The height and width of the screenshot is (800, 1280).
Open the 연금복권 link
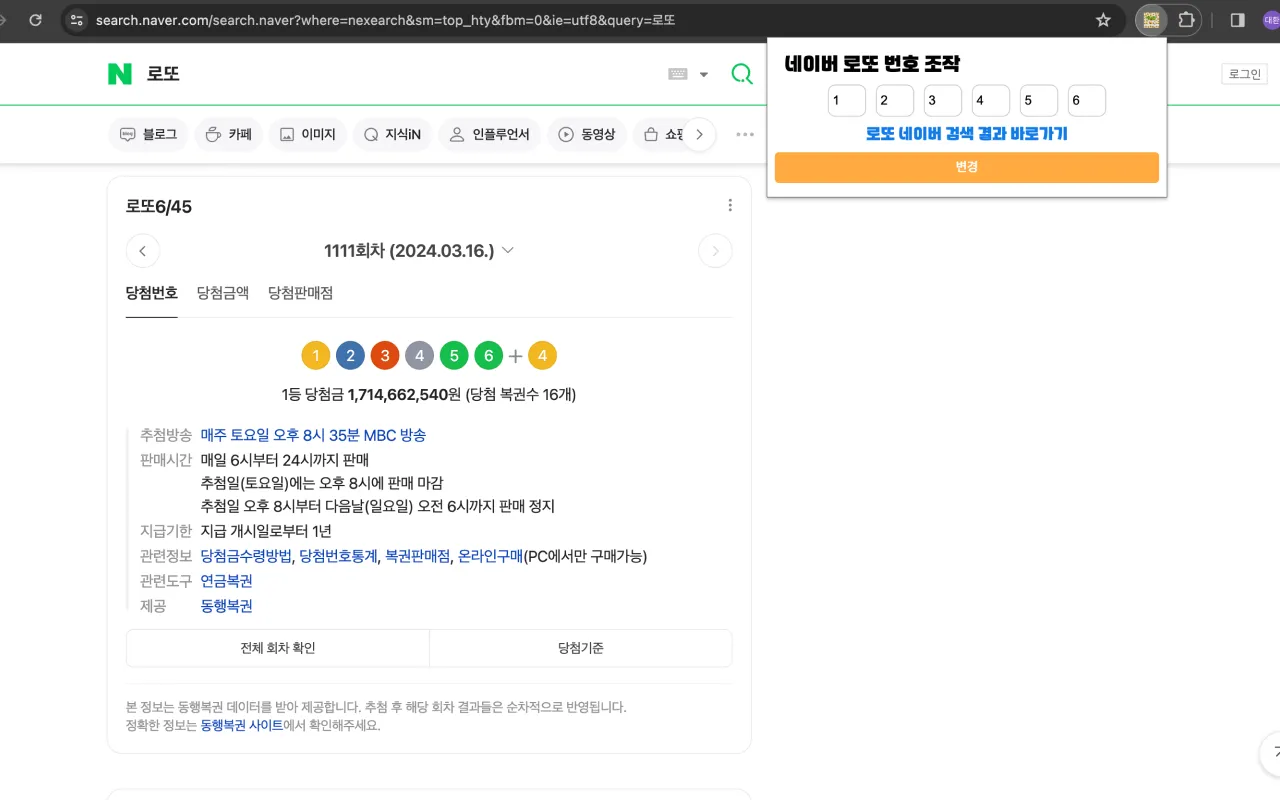pyautogui.click(x=227, y=581)
